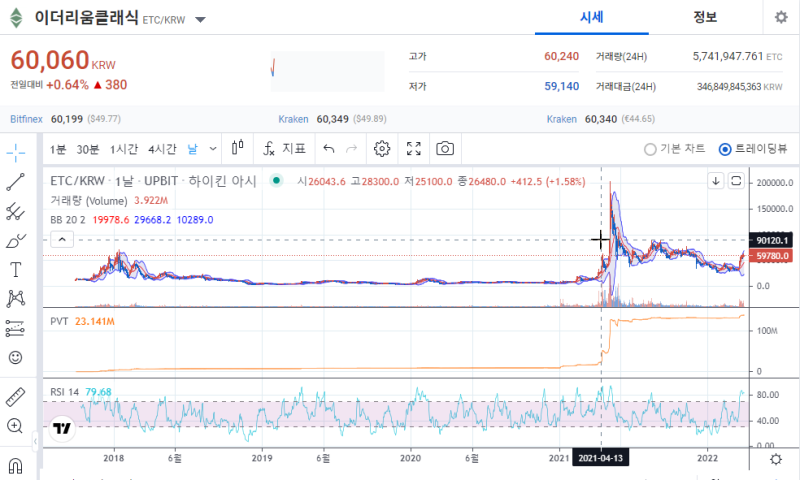Click the chart sync loop icon button
The width and height of the screenshot is (800, 480).
pos(736,181)
